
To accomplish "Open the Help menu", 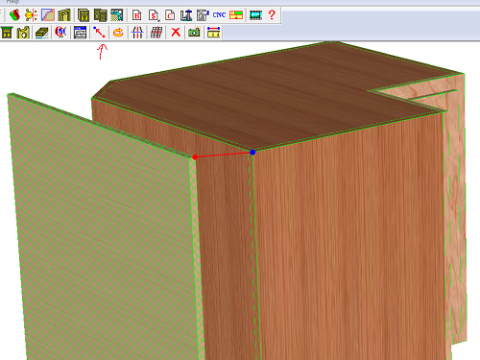I will (x=13, y=2).
